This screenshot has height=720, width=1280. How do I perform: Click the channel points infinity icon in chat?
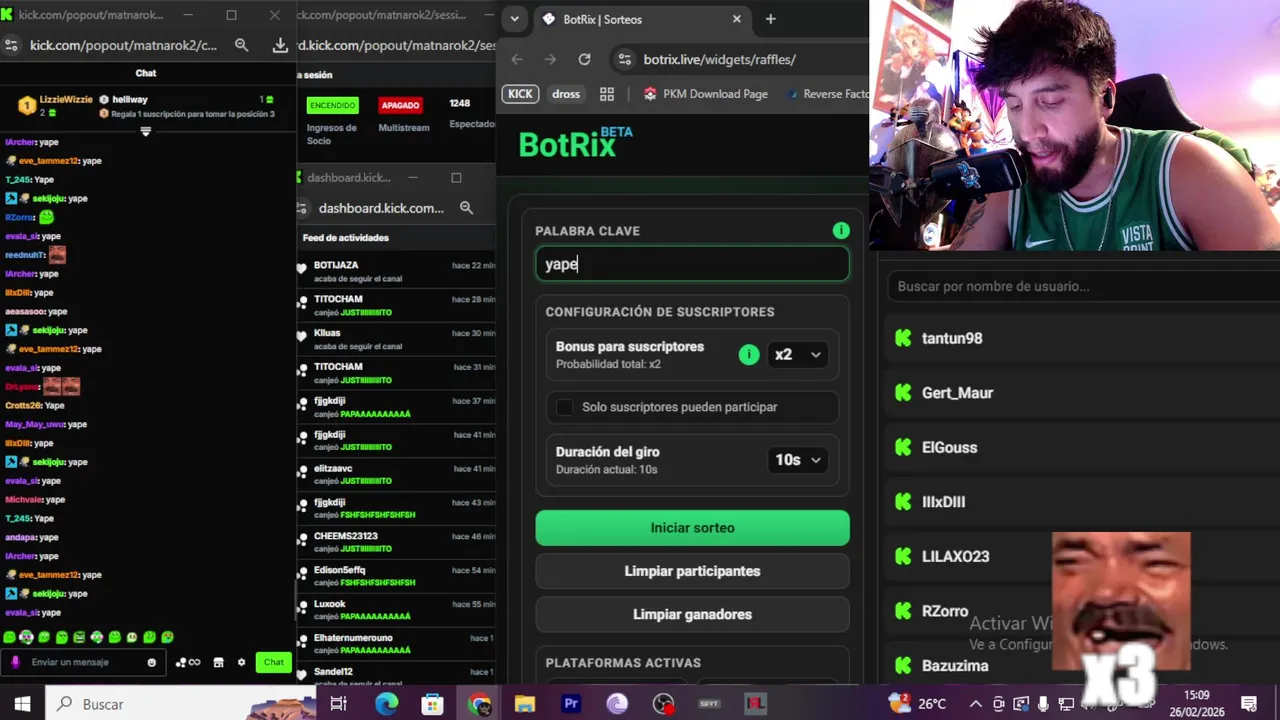pos(188,662)
